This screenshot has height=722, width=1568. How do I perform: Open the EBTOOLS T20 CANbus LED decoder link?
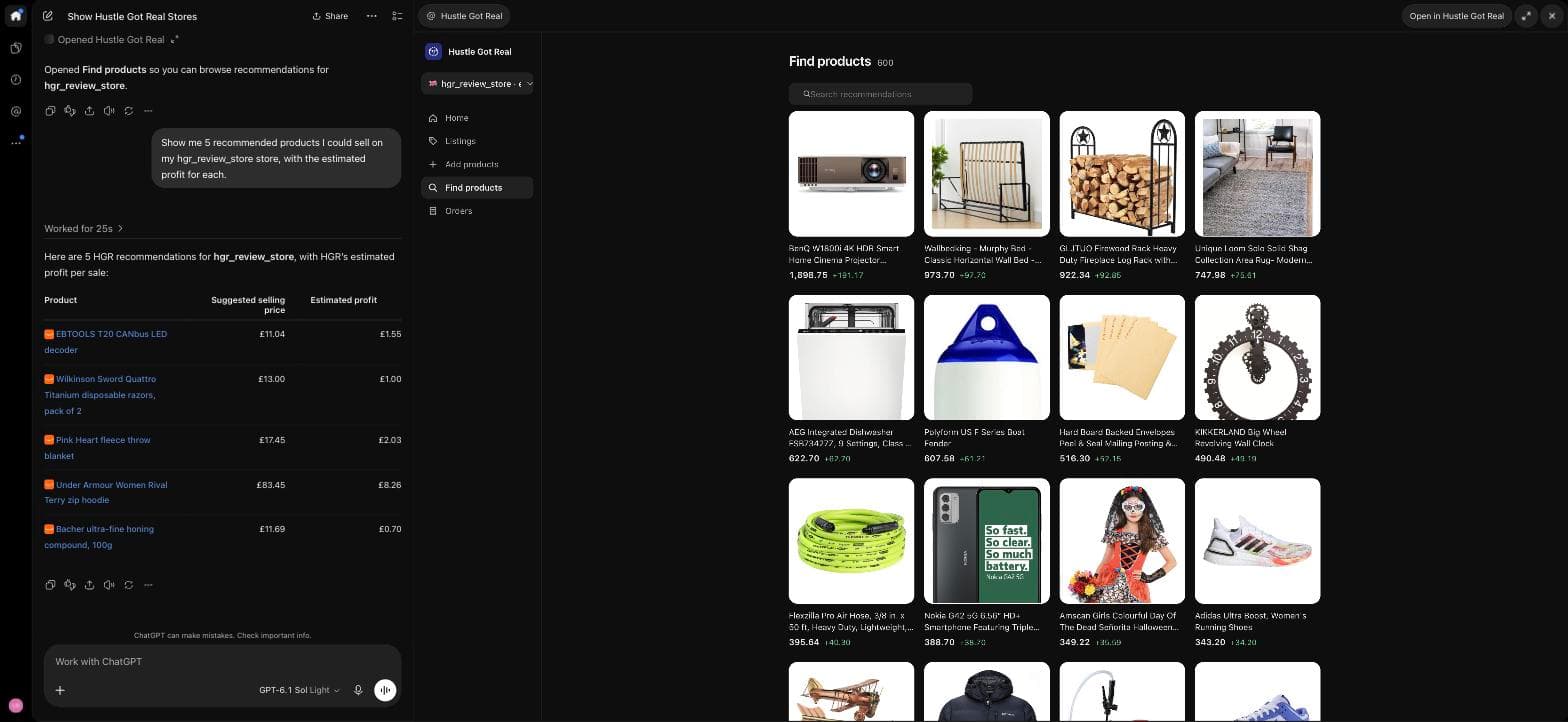(x=106, y=342)
